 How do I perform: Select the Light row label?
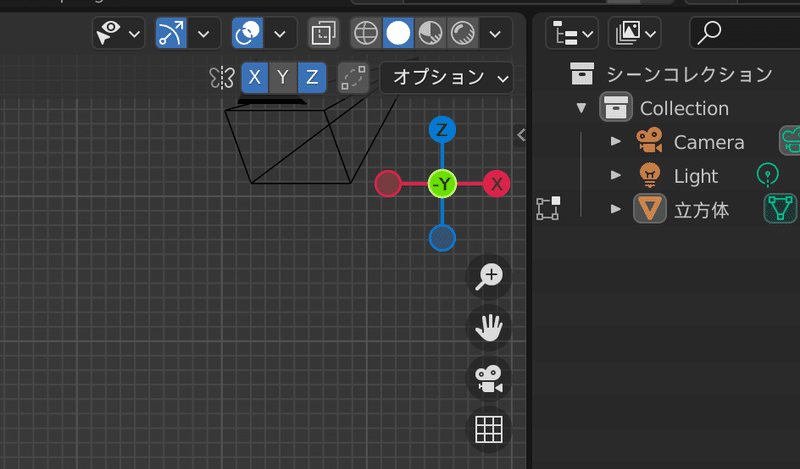coord(695,177)
